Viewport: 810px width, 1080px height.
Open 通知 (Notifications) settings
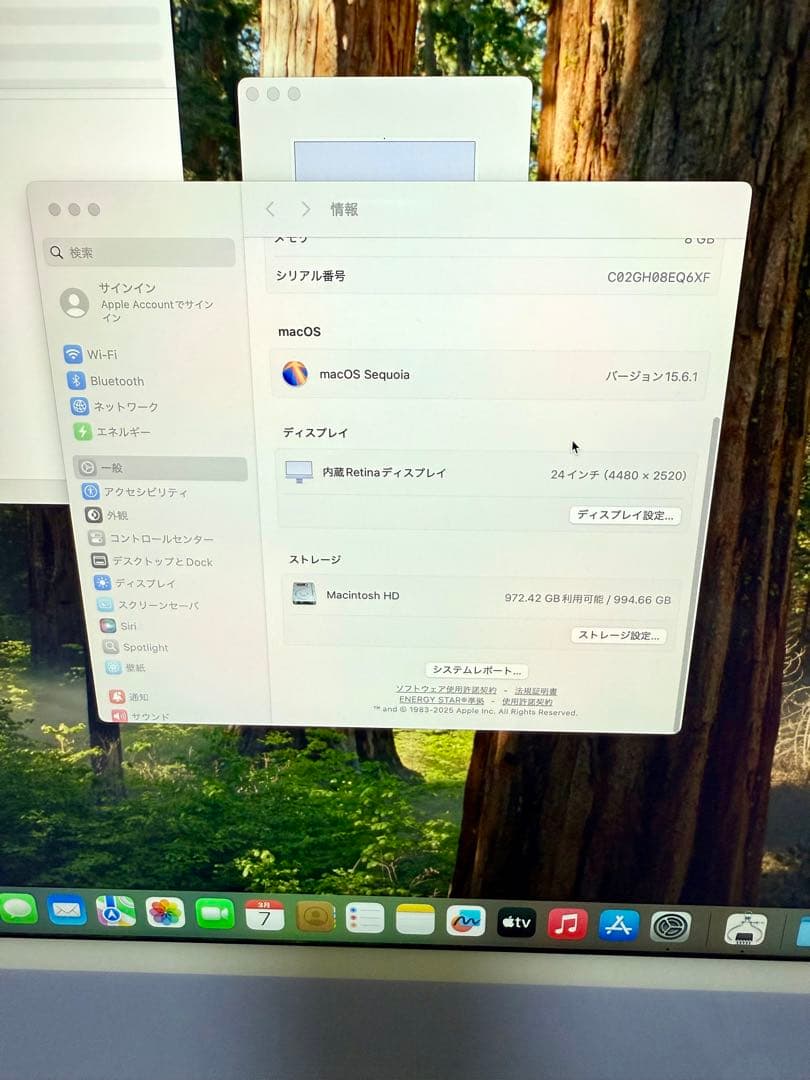coord(129,696)
